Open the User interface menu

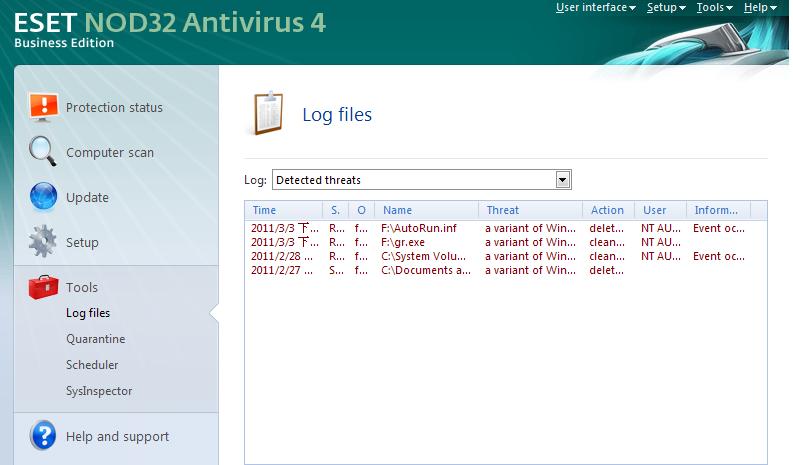coord(595,8)
